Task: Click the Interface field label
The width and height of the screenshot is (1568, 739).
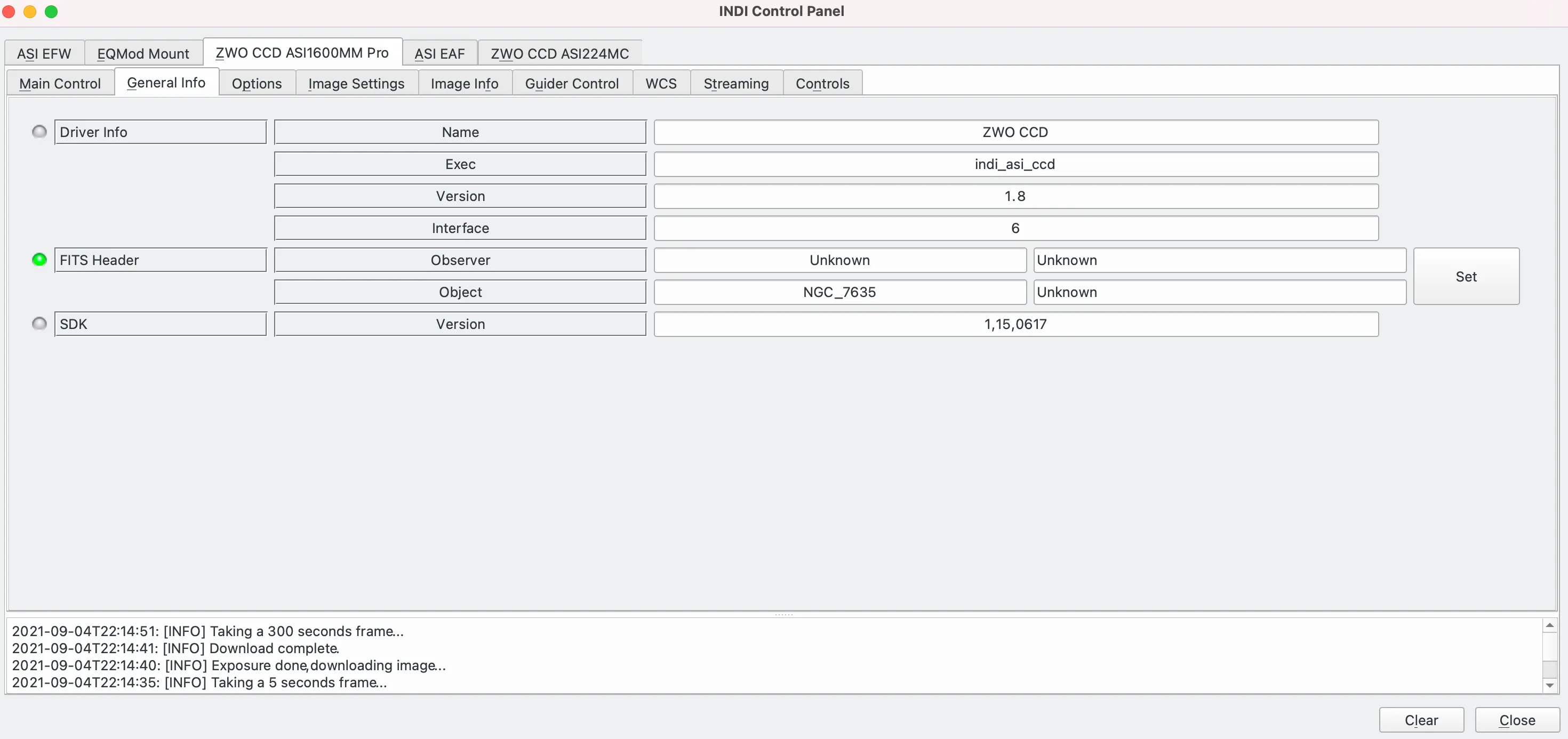Action: [x=460, y=228]
